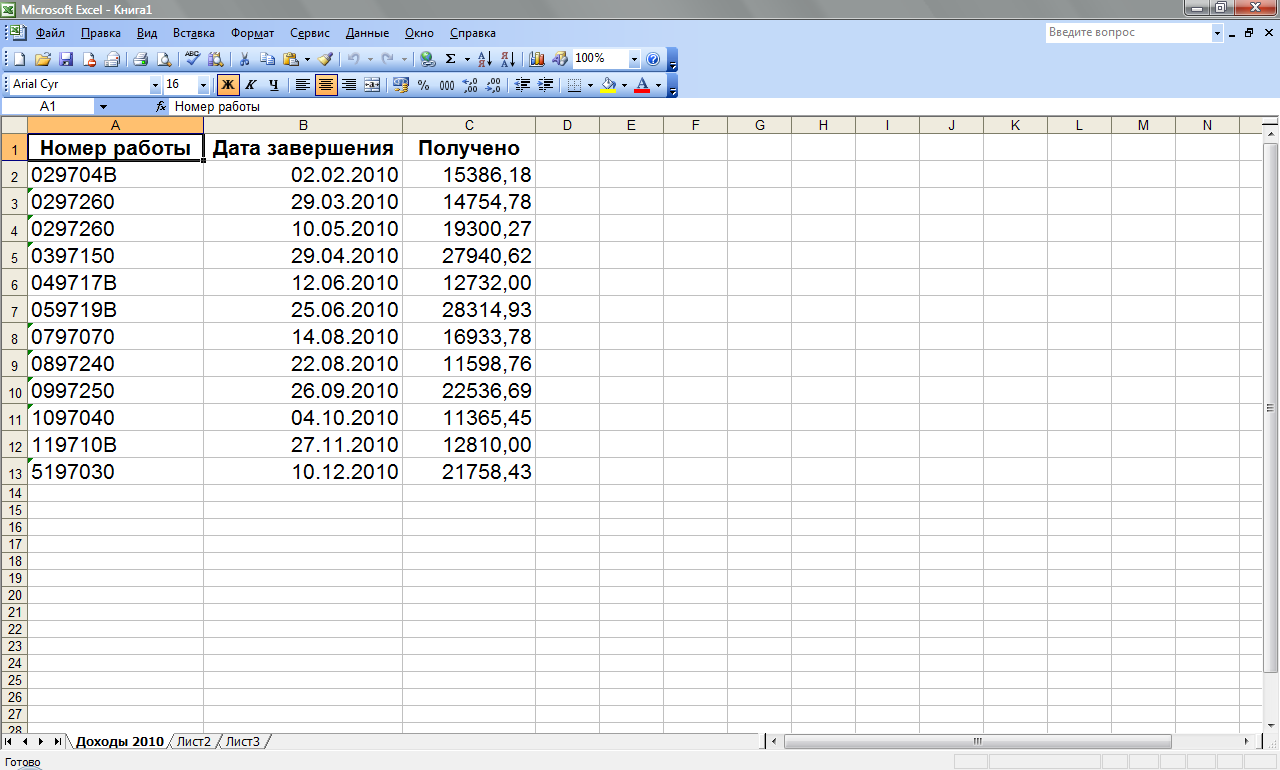Send workbook by e-mail icon

[x=112, y=59]
